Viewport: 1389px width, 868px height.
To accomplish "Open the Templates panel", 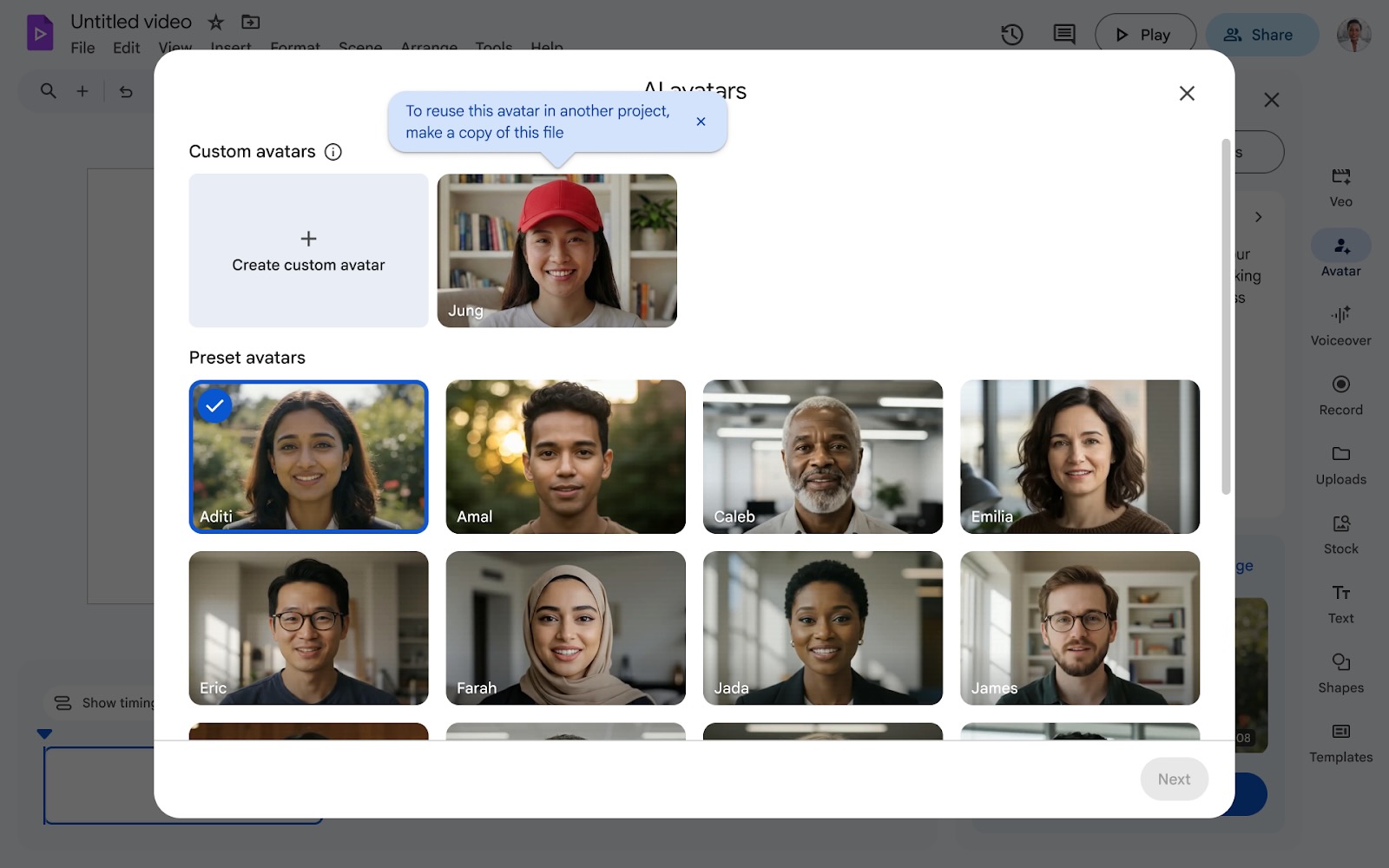I will (1340, 740).
